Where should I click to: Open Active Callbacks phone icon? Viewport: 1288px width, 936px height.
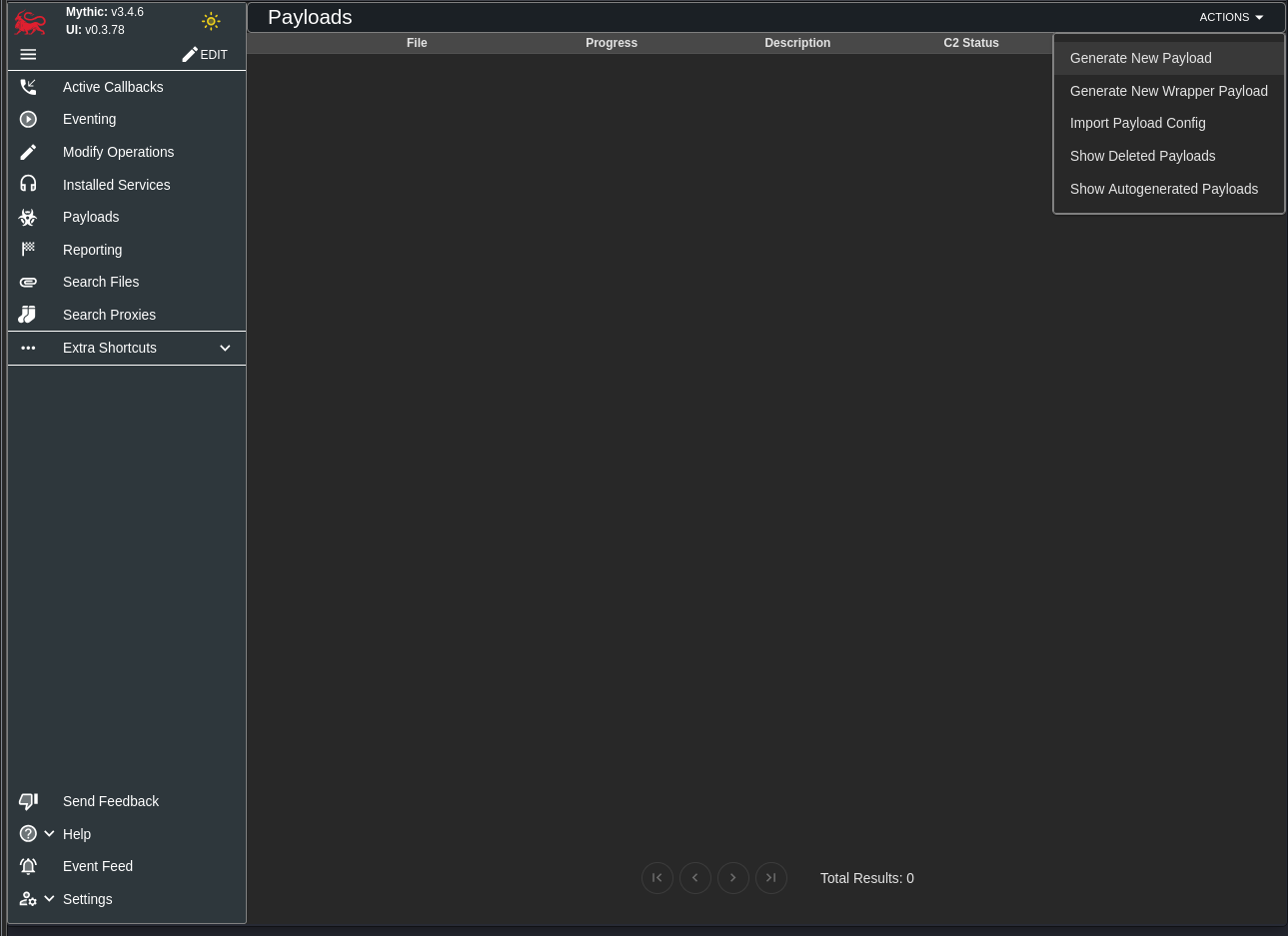[x=28, y=87]
